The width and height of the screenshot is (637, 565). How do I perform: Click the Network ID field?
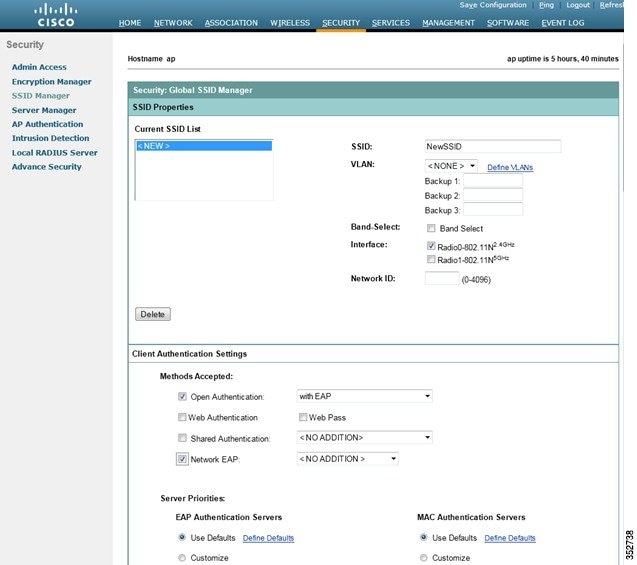click(x=442, y=278)
